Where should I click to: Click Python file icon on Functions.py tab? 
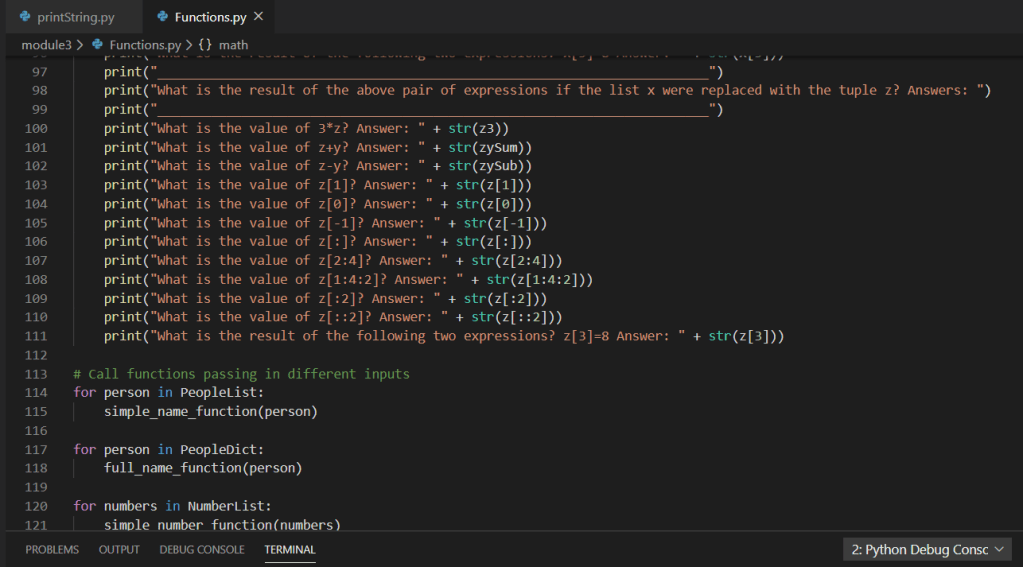tap(163, 18)
